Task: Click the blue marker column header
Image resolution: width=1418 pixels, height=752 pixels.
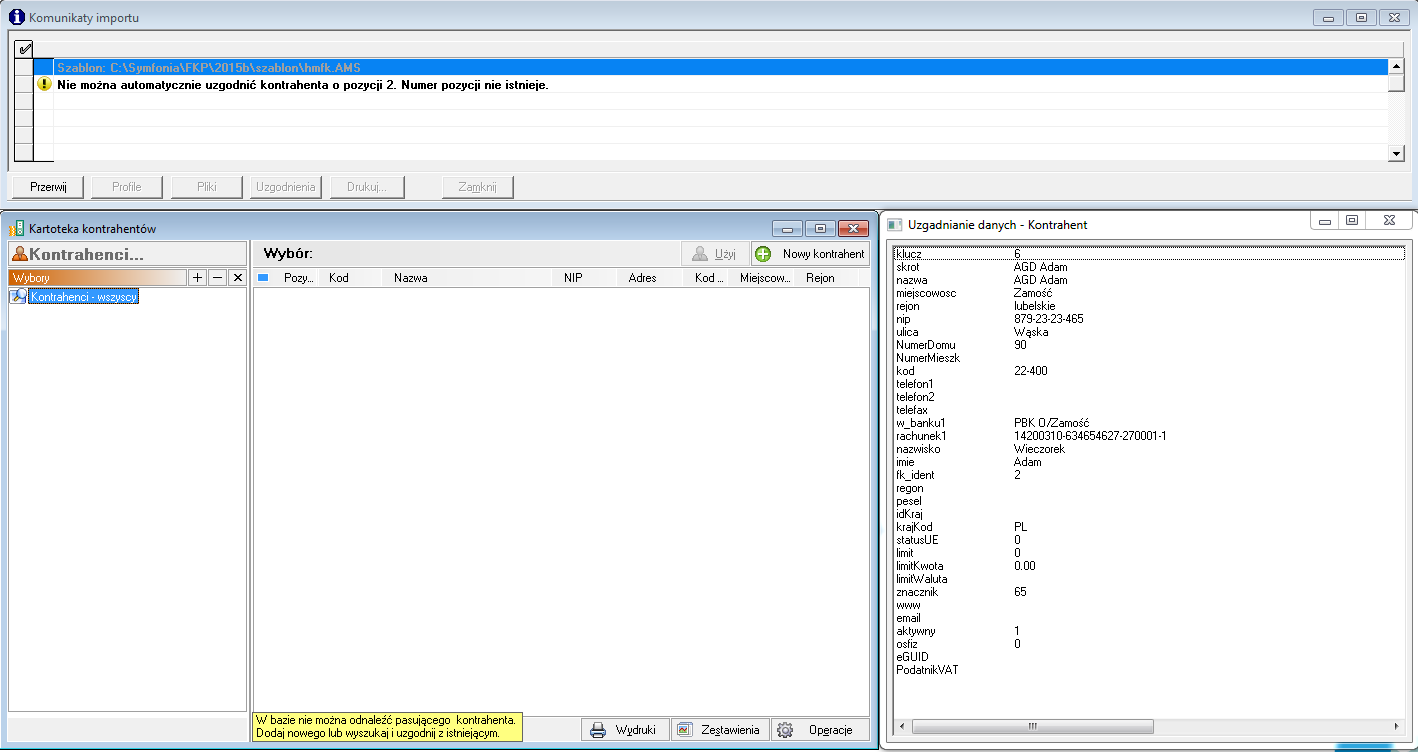Action: [264, 278]
